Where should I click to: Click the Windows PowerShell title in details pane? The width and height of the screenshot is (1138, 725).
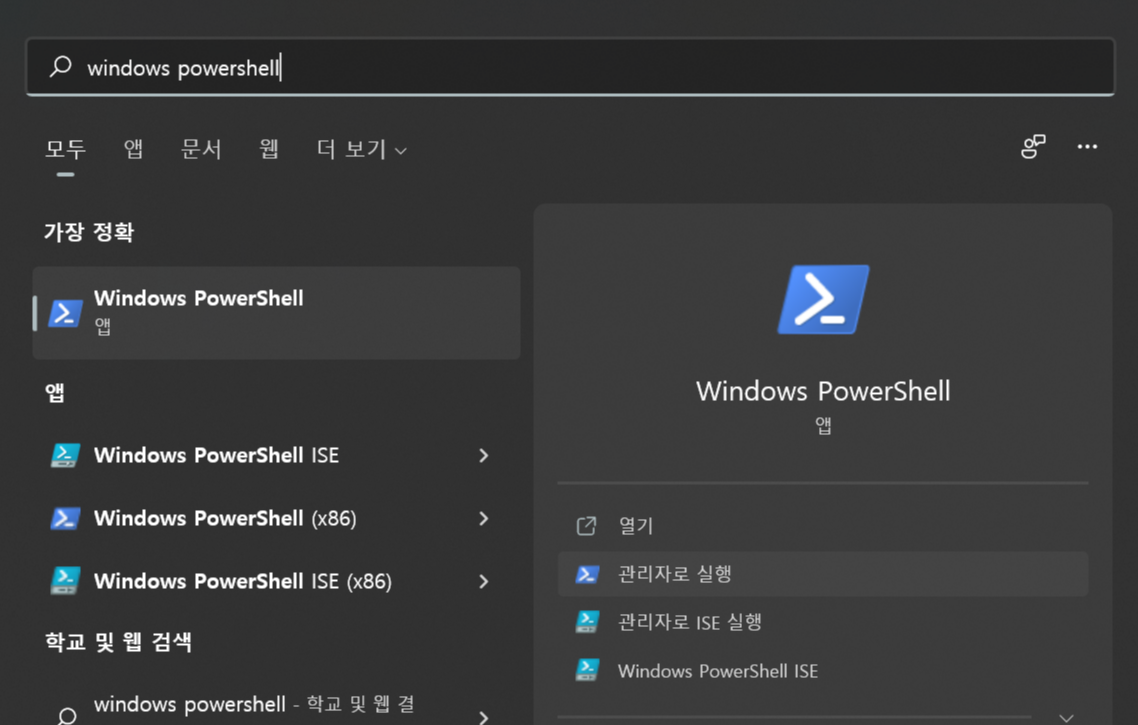point(823,391)
